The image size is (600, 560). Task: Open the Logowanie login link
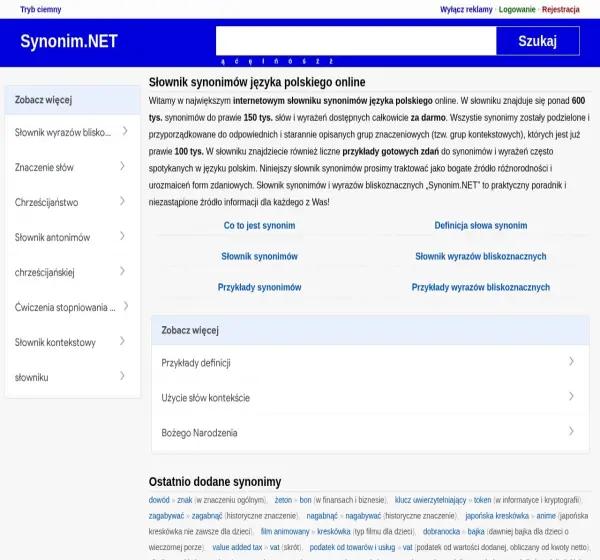[517, 9]
